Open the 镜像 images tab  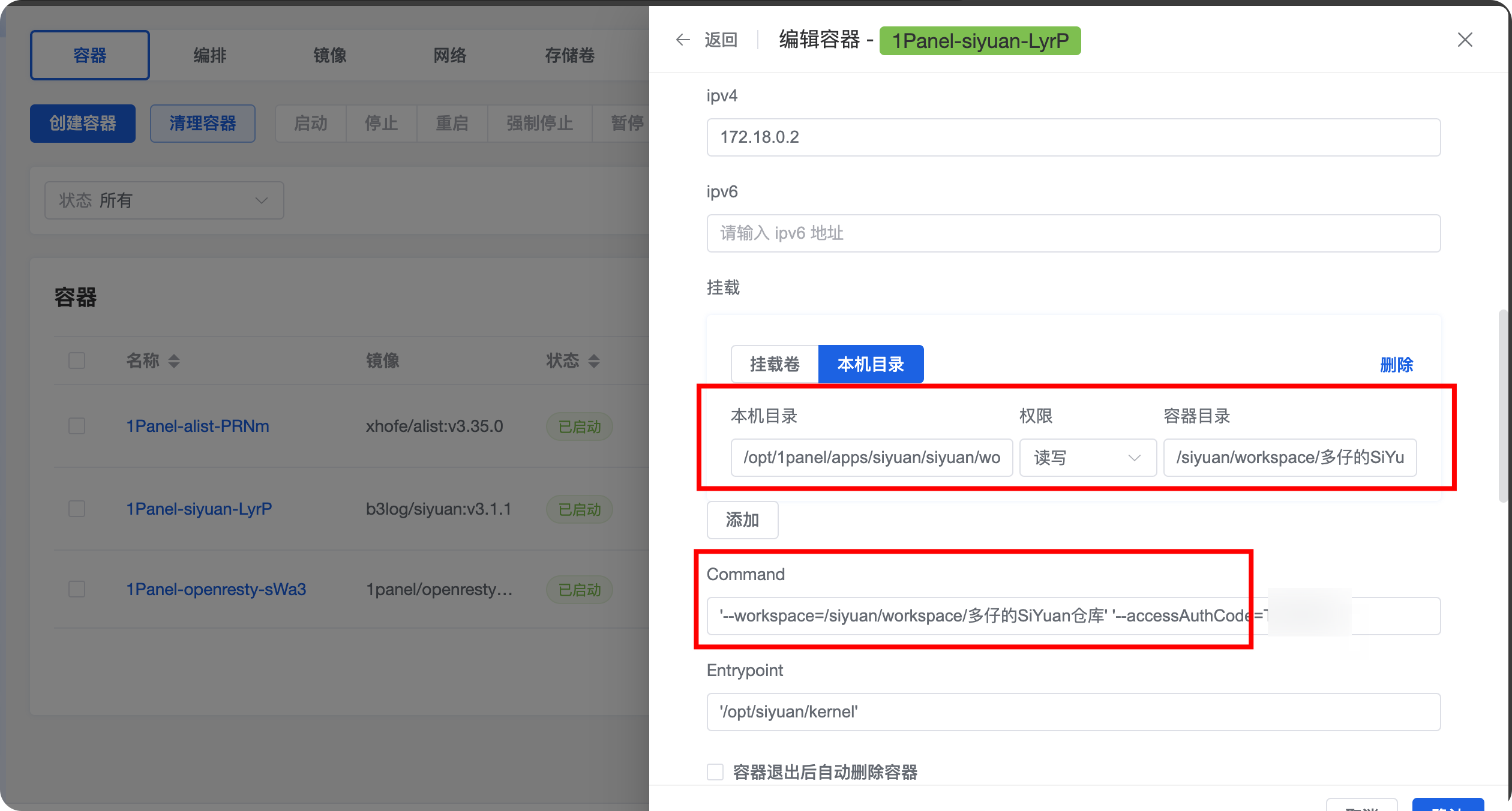(x=329, y=55)
